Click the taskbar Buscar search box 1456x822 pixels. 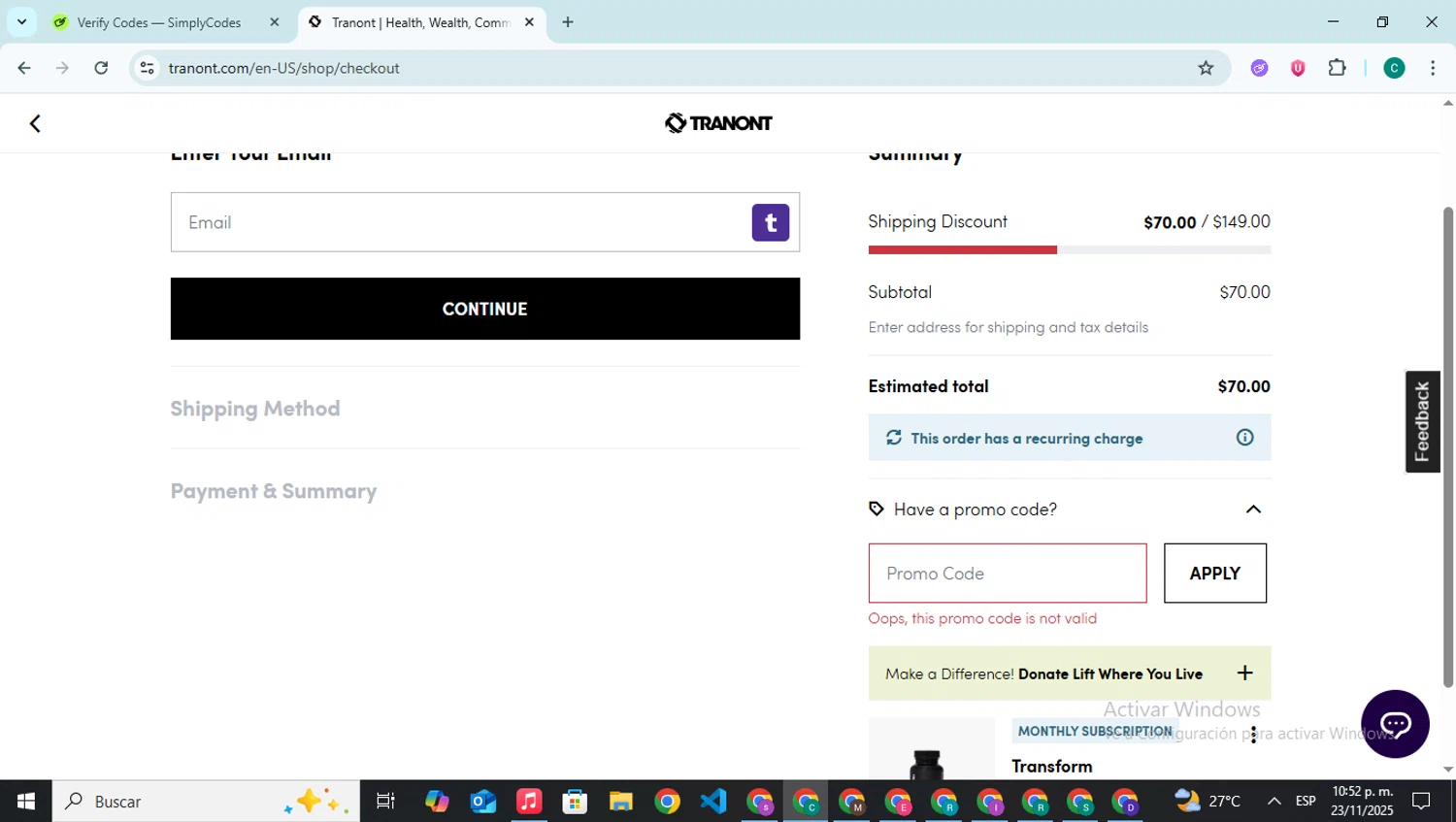(x=206, y=802)
